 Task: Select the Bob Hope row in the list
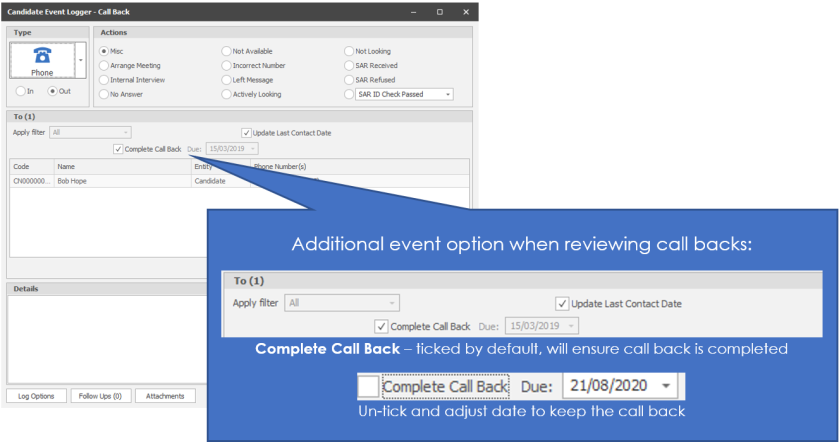click(70, 181)
